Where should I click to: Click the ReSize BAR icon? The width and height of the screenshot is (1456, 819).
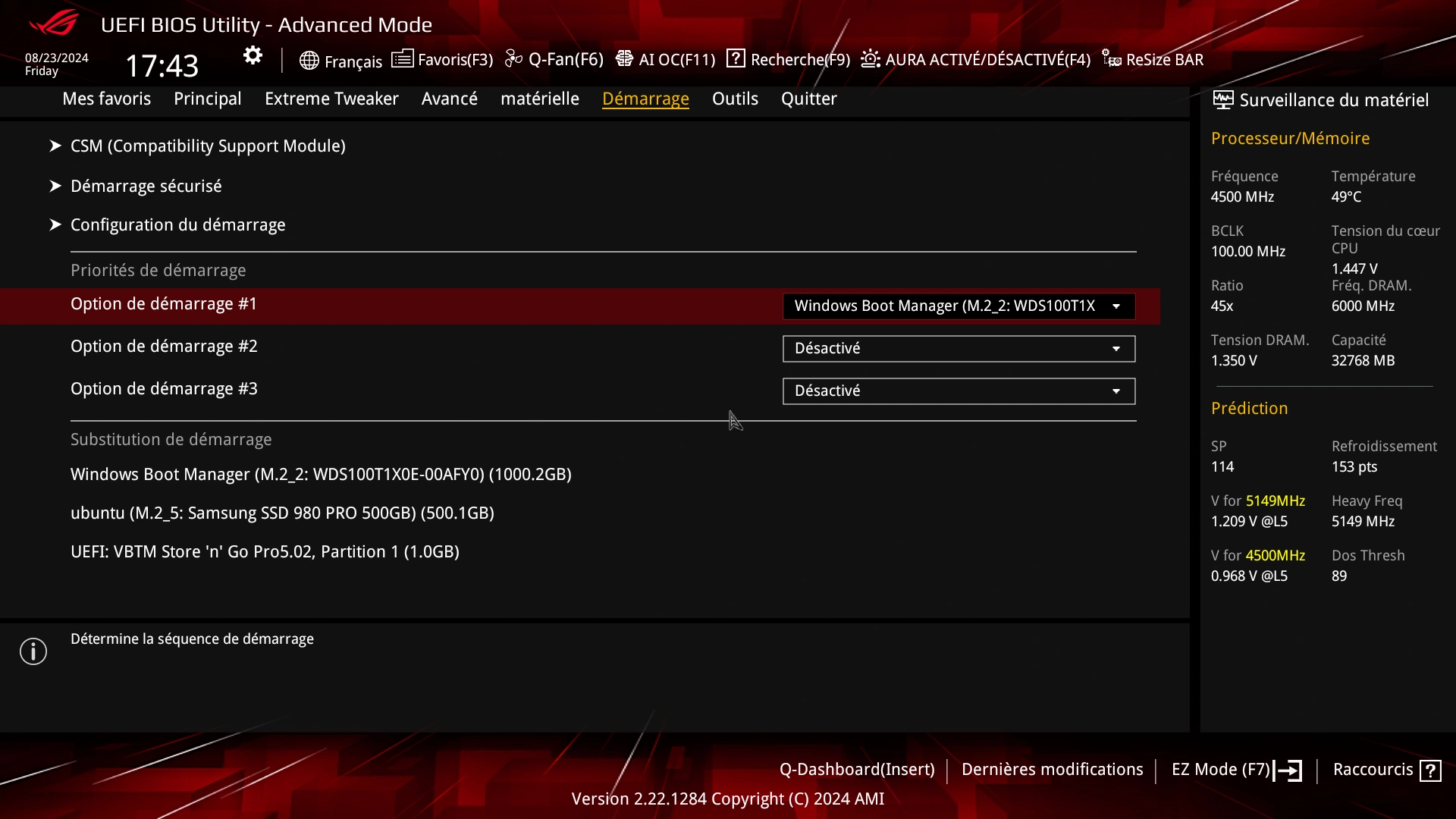(x=1112, y=58)
